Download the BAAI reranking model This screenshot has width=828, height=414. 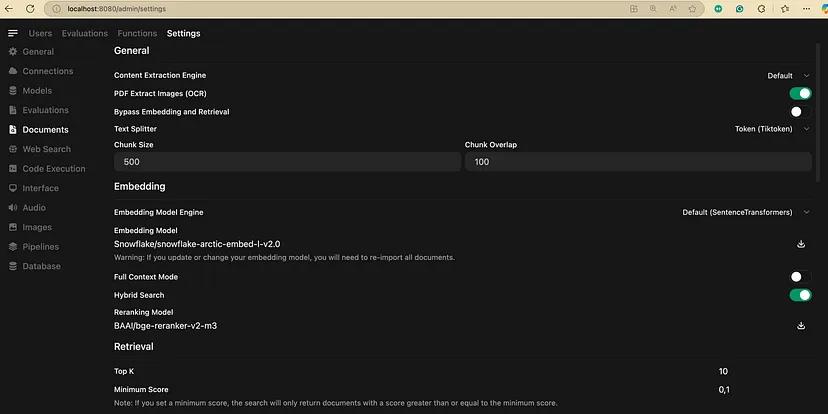(801, 326)
